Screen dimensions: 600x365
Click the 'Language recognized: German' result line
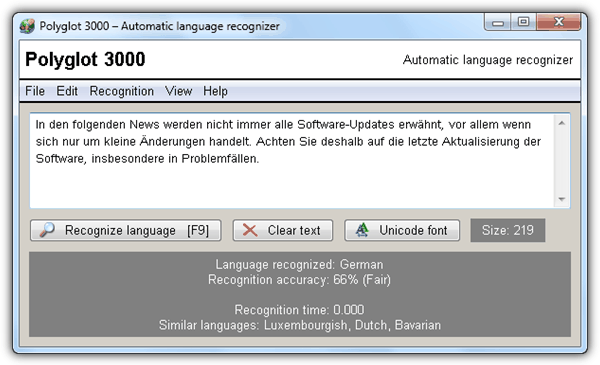299,264
